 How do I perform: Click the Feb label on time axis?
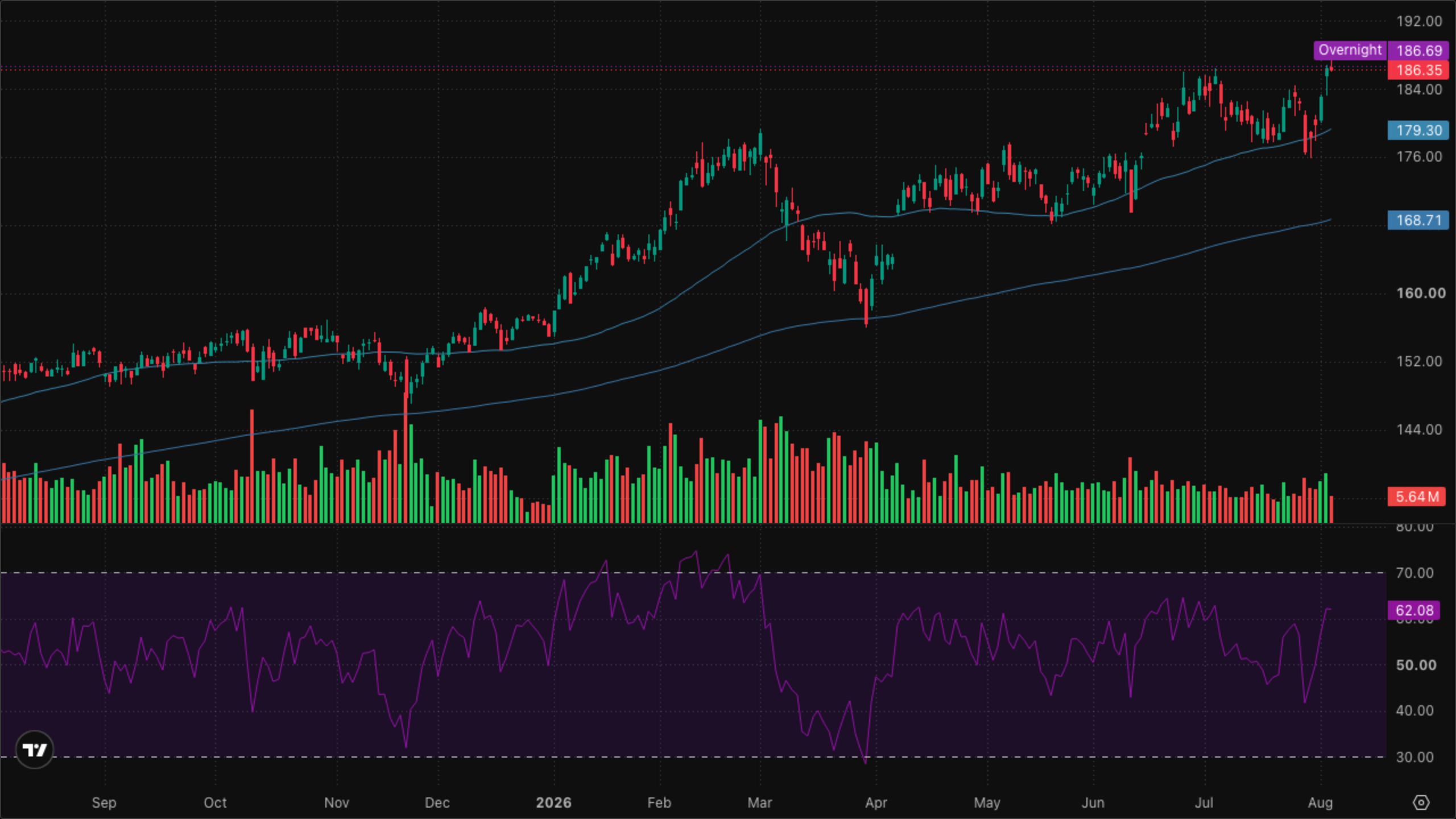pyautogui.click(x=659, y=803)
